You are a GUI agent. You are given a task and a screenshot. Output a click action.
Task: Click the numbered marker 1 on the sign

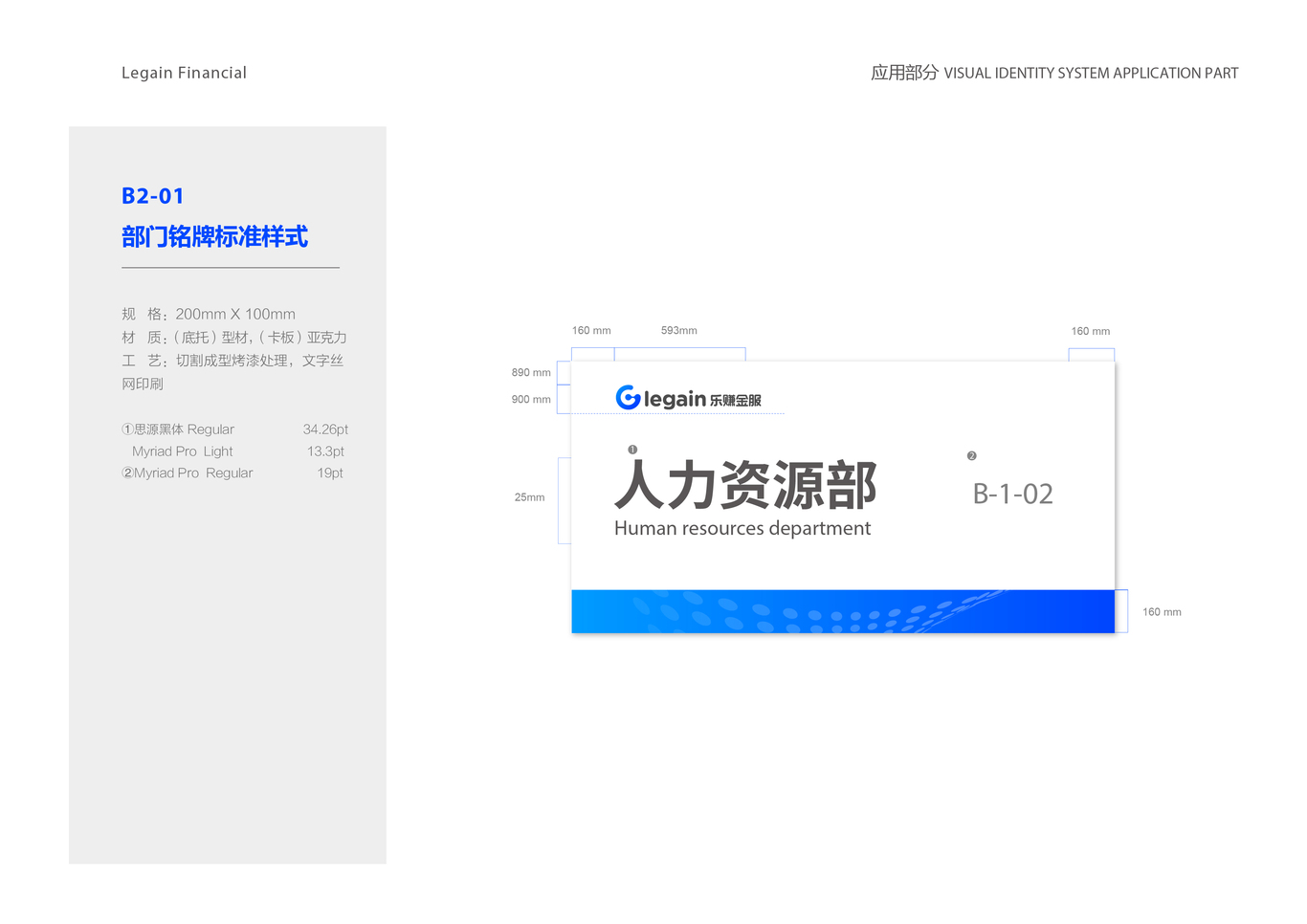point(632,450)
